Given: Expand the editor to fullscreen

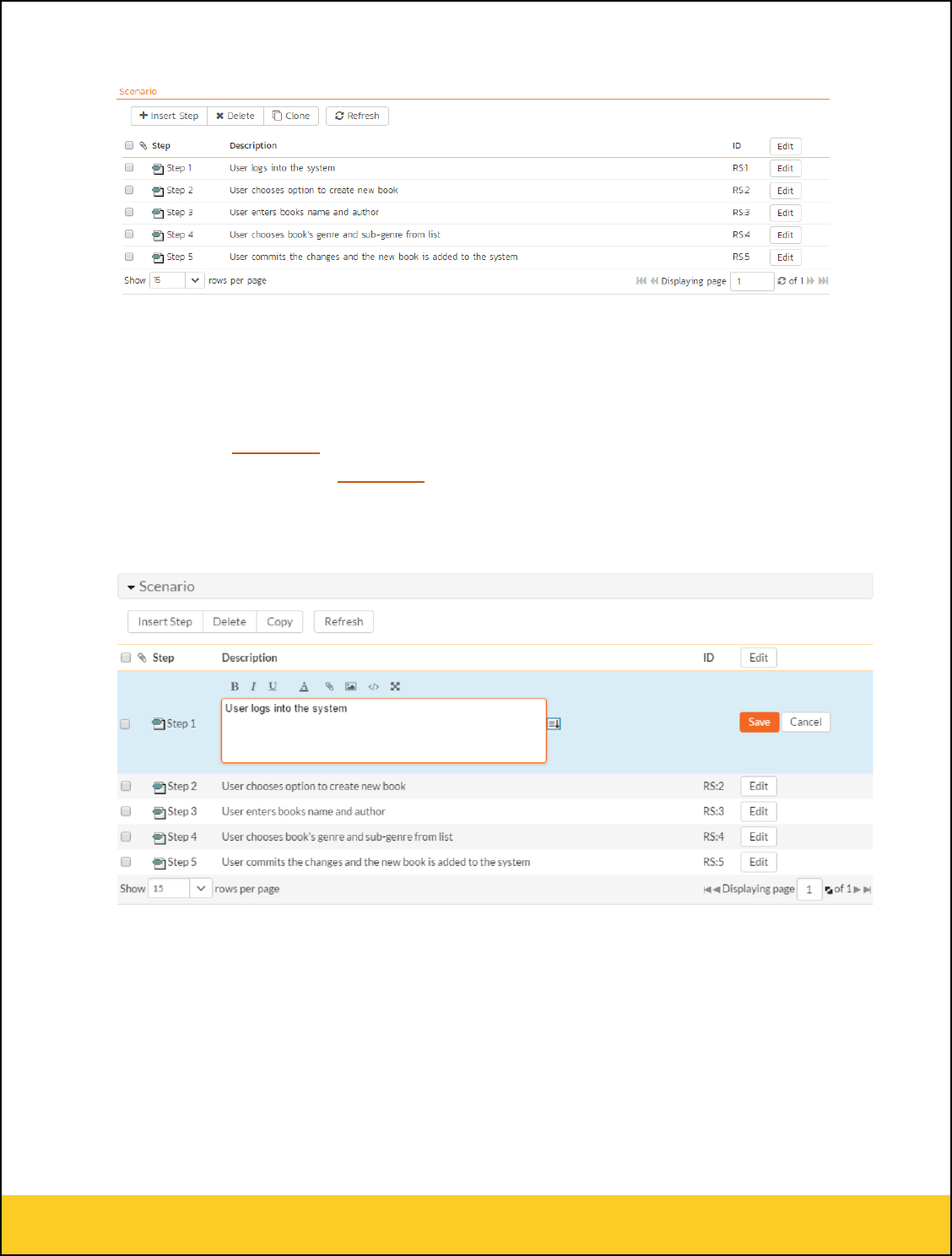Looking at the screenshot, I should click(395, 686).
